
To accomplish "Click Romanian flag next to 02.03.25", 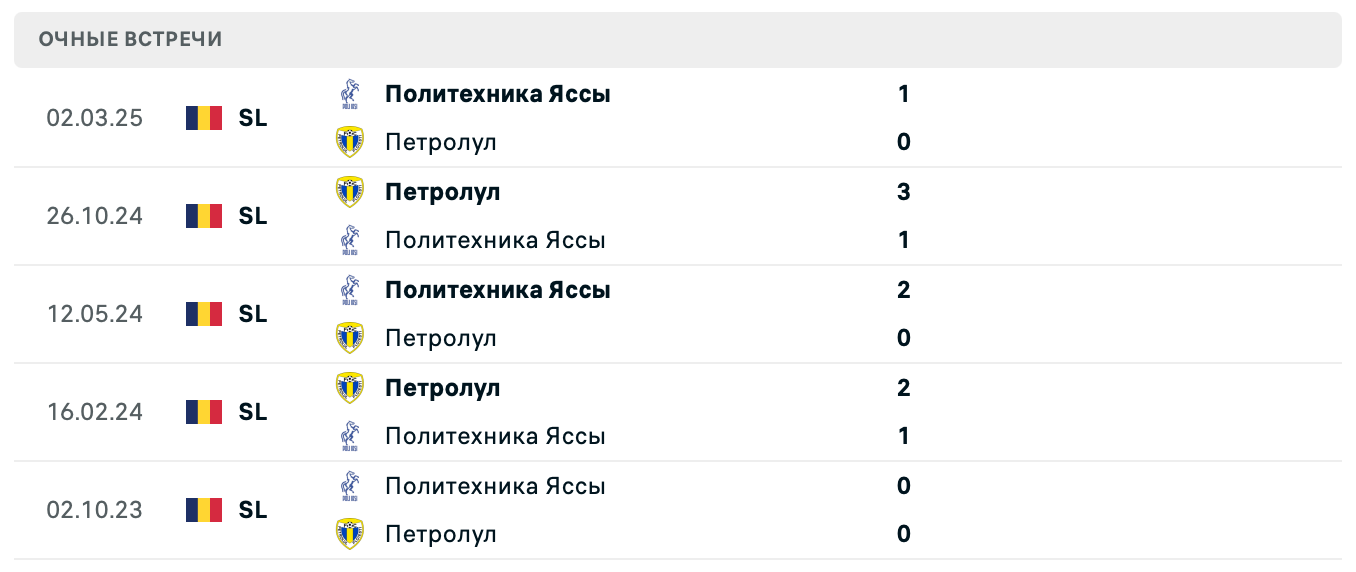I will (204, 118).
